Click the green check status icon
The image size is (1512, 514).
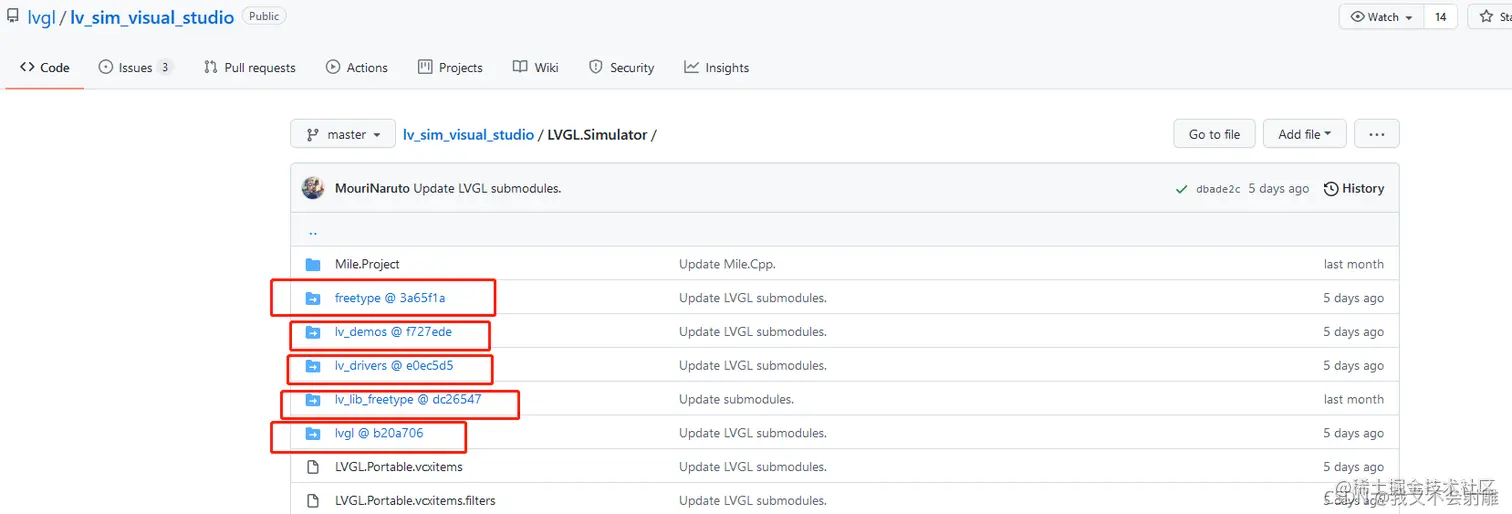pyautogui.click(x=1182, y=189)
